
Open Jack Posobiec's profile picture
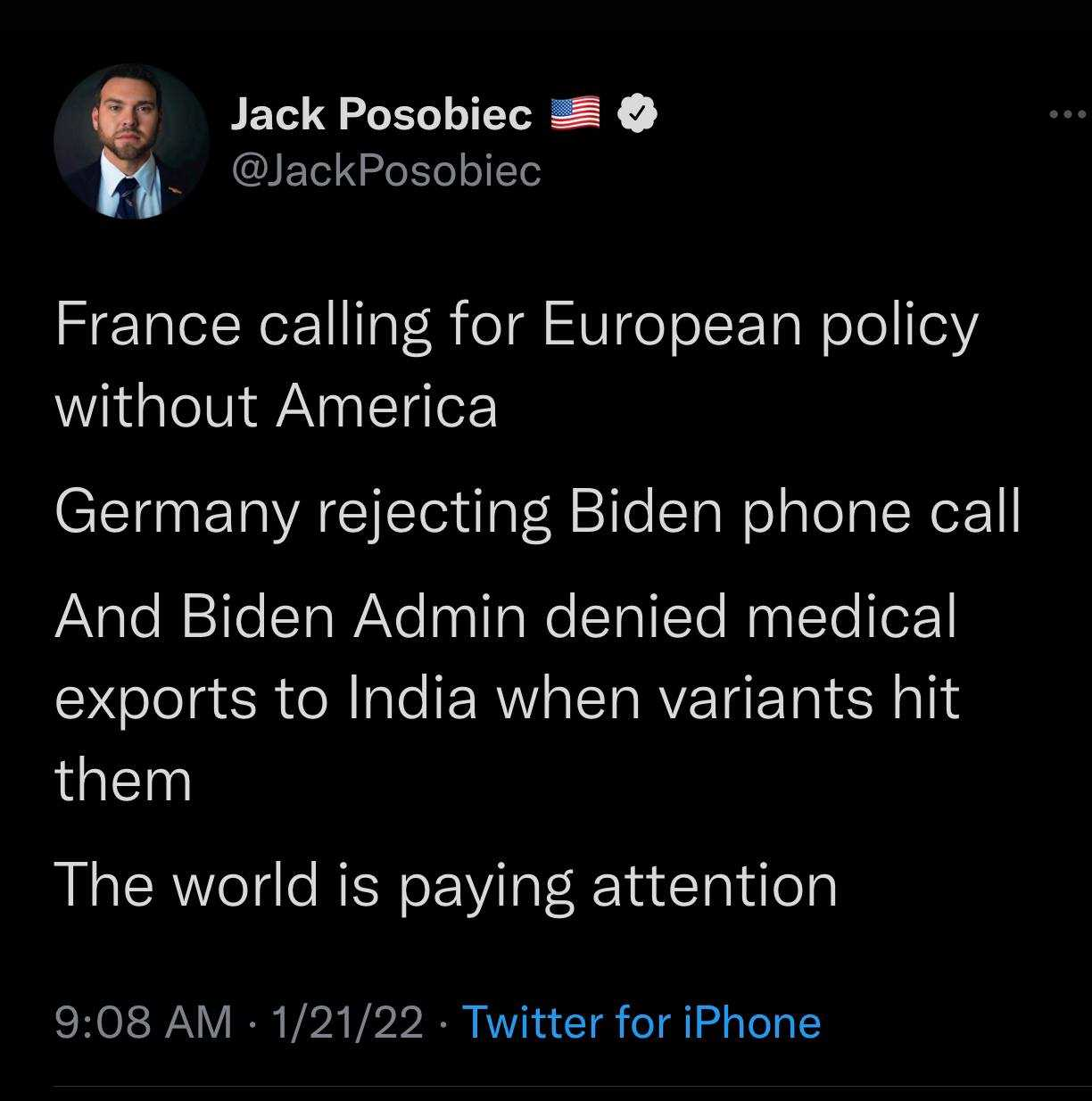131,142
